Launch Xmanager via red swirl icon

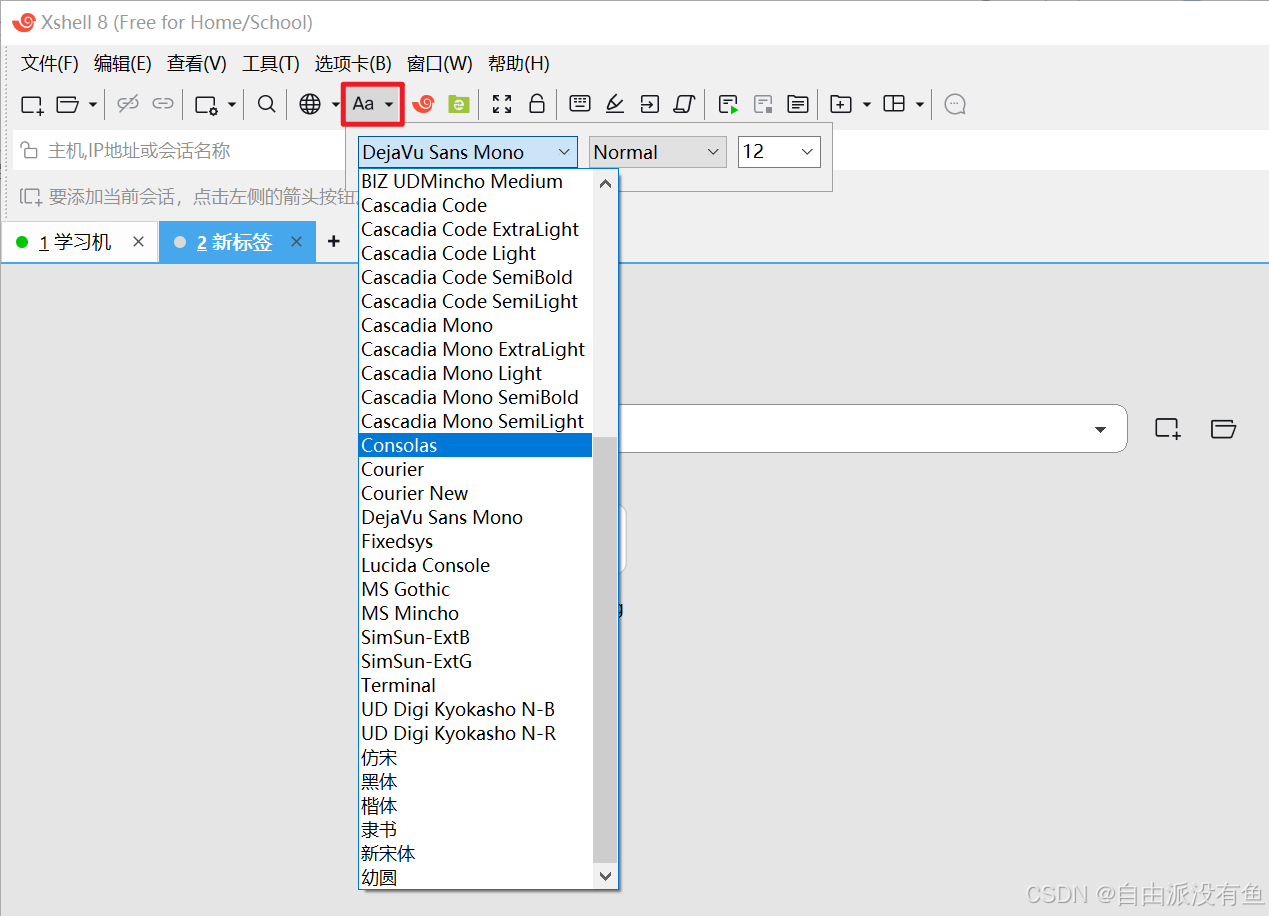coord(423,104)
